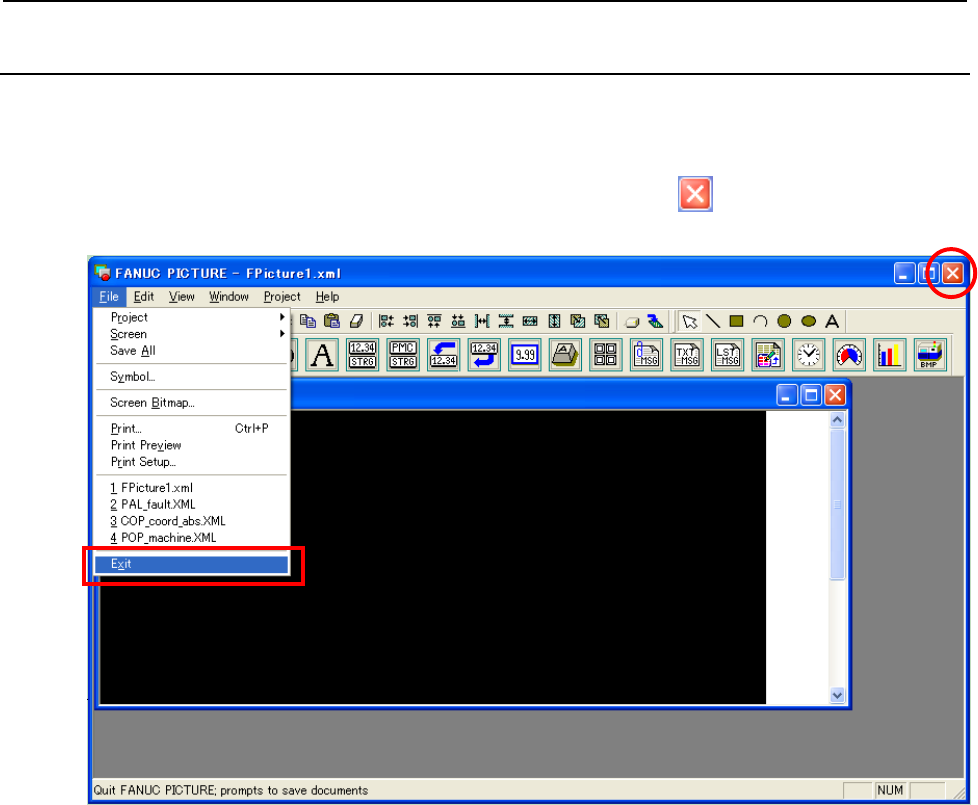
Task: Select the arrow pointer tool
Action: pyautogui.click(x=689, y=321)
